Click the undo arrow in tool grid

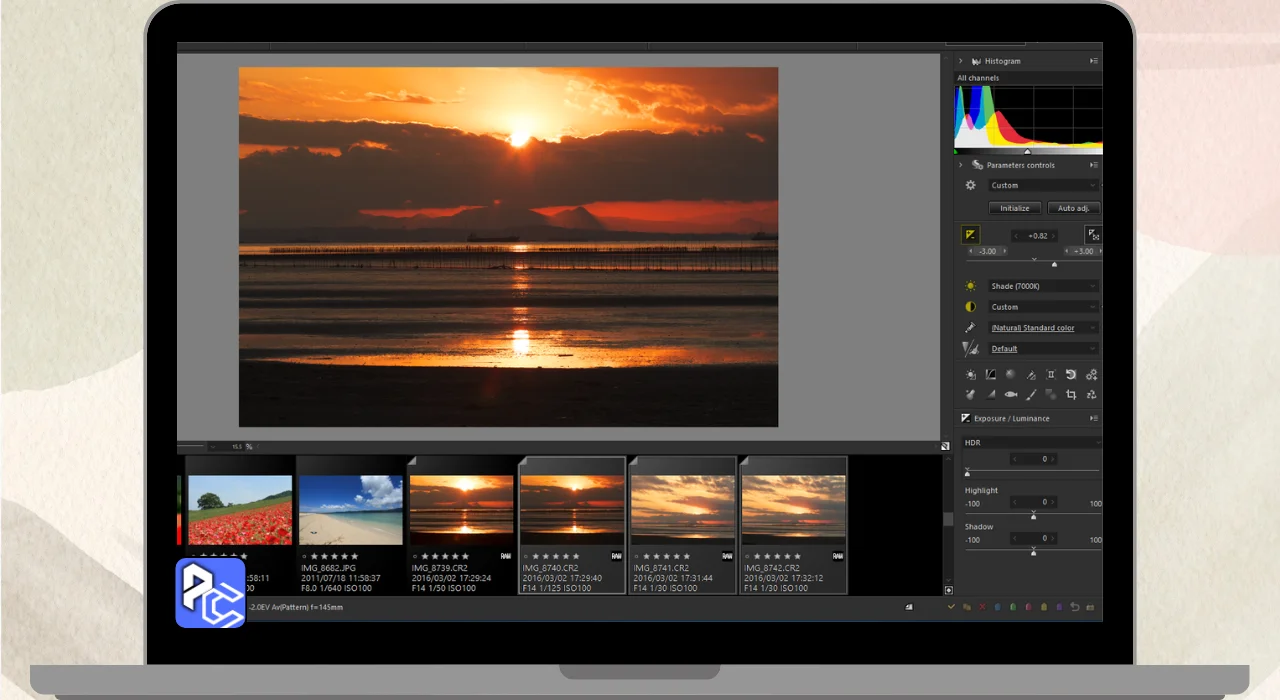coord(1071,375)
